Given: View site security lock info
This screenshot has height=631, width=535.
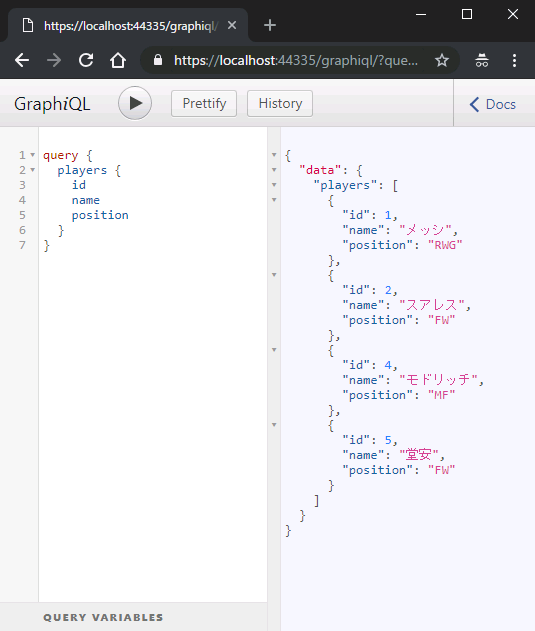Looking at the screenshot, I should click(x=158, y=60).
